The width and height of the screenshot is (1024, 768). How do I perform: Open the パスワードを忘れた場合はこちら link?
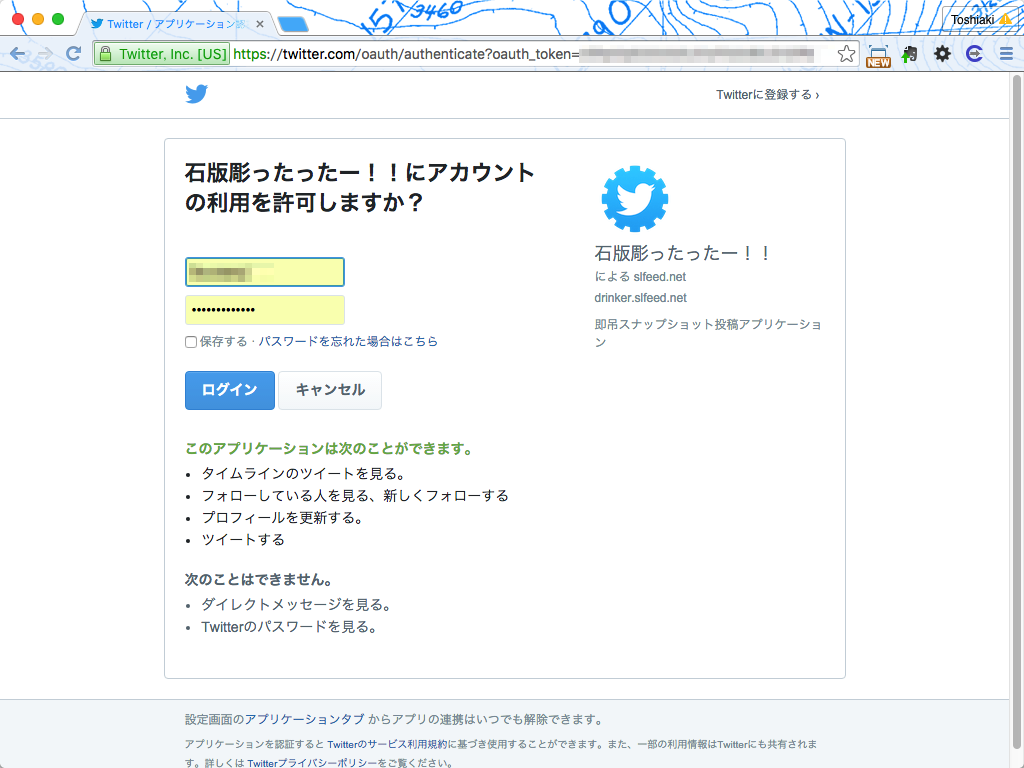tap(348, 341)
